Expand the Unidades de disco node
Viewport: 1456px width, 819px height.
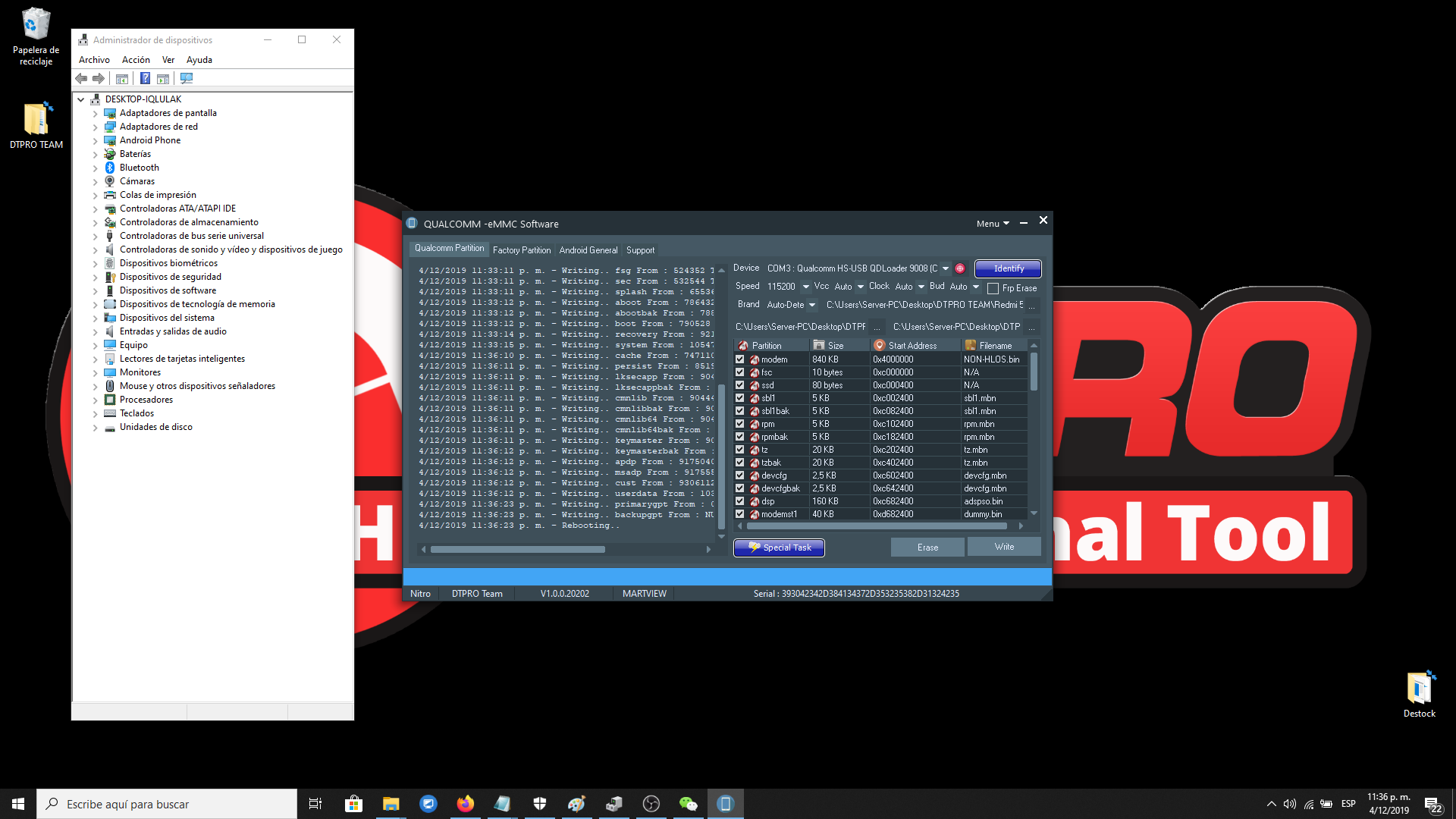(x=96, y=428)
